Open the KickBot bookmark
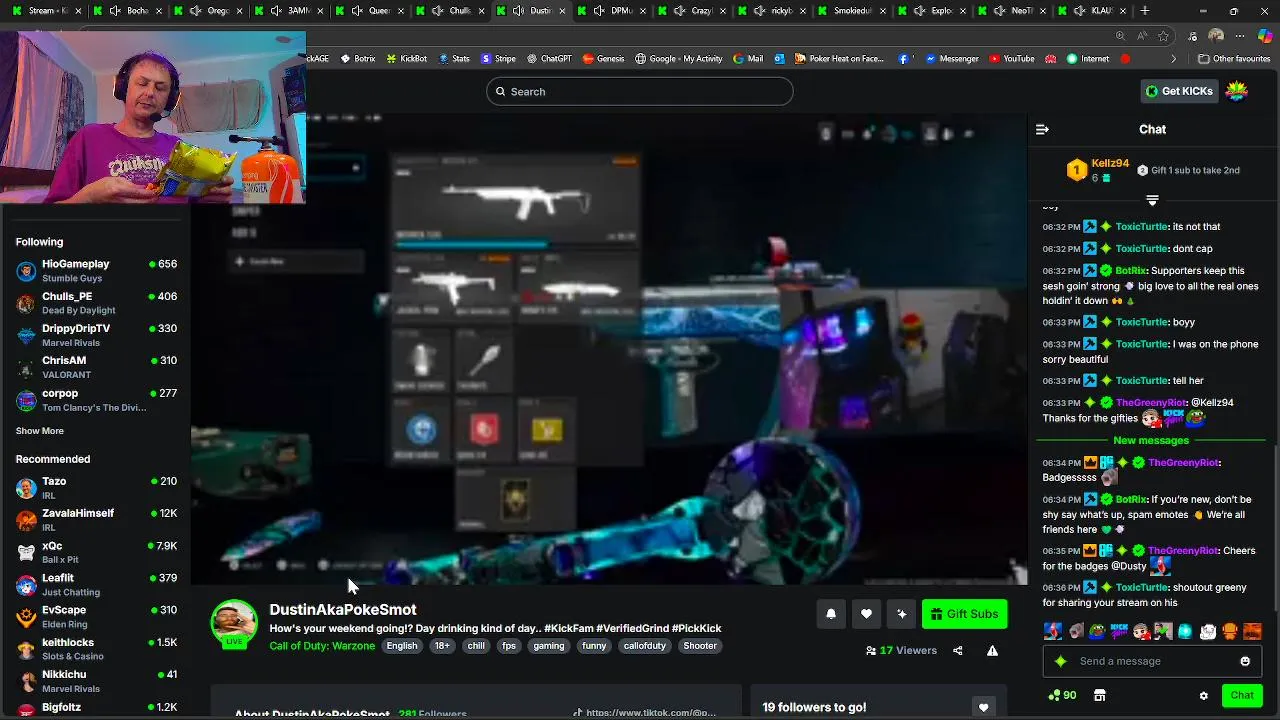 406,59
